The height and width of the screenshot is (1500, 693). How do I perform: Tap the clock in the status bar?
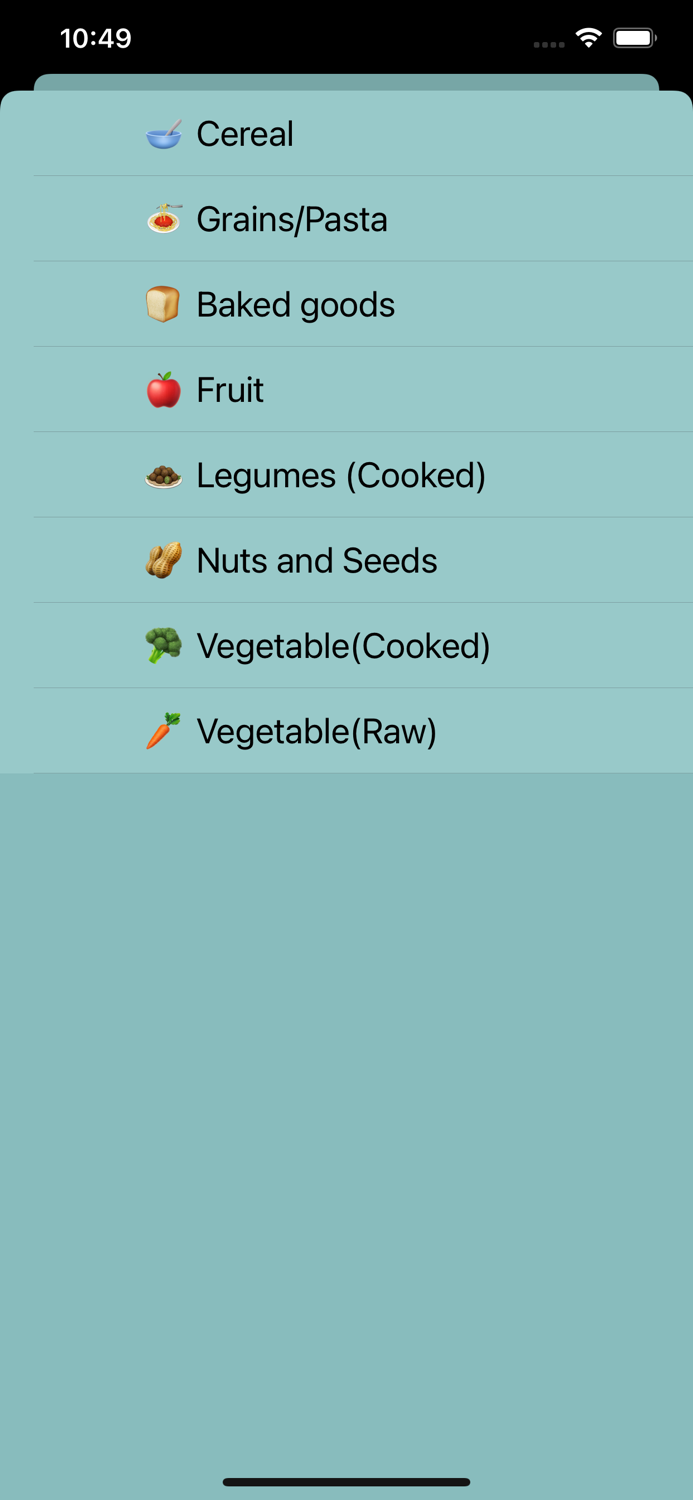[97, 38]
